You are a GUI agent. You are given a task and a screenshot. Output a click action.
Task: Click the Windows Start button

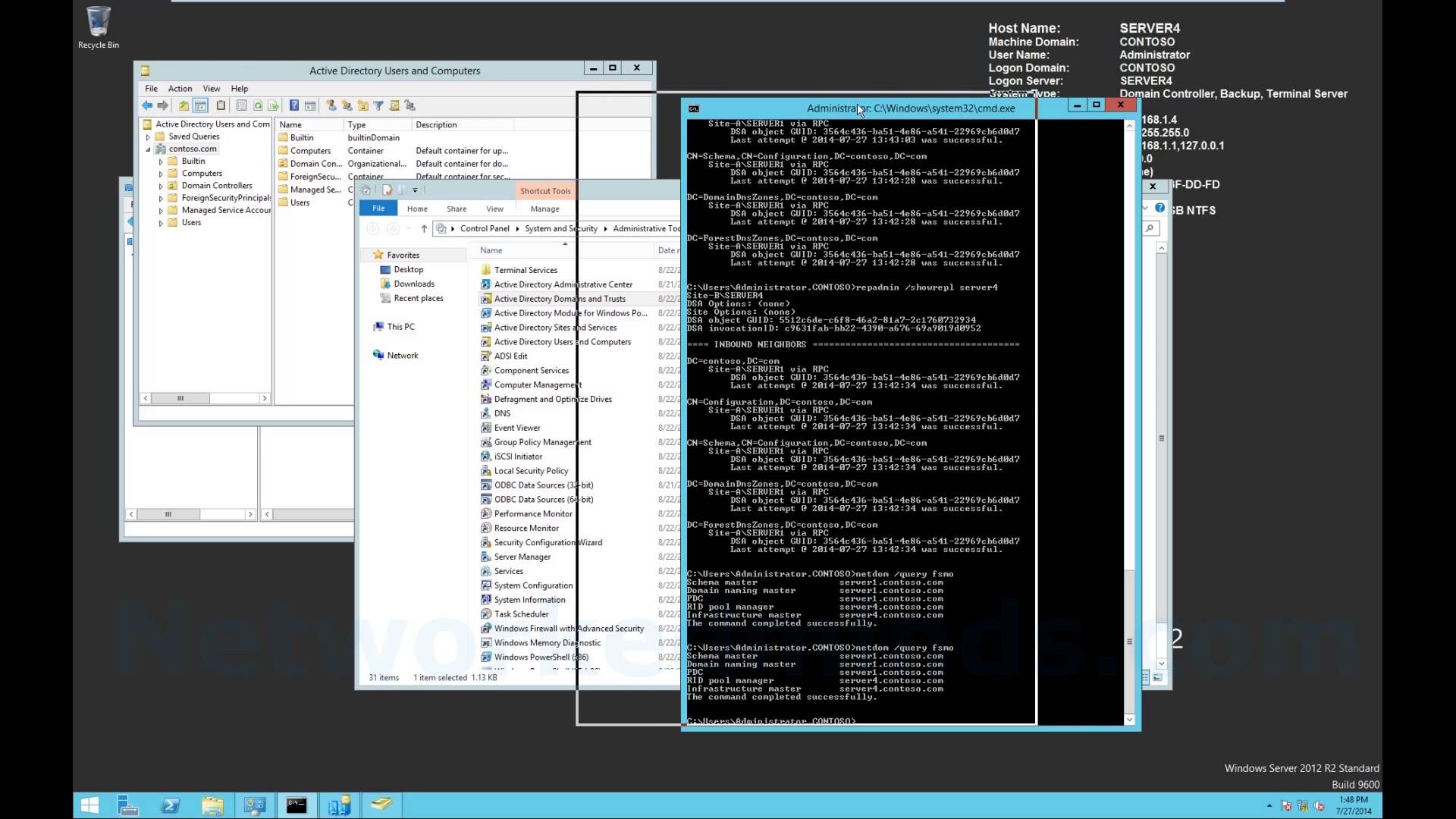tap(89, 805)
